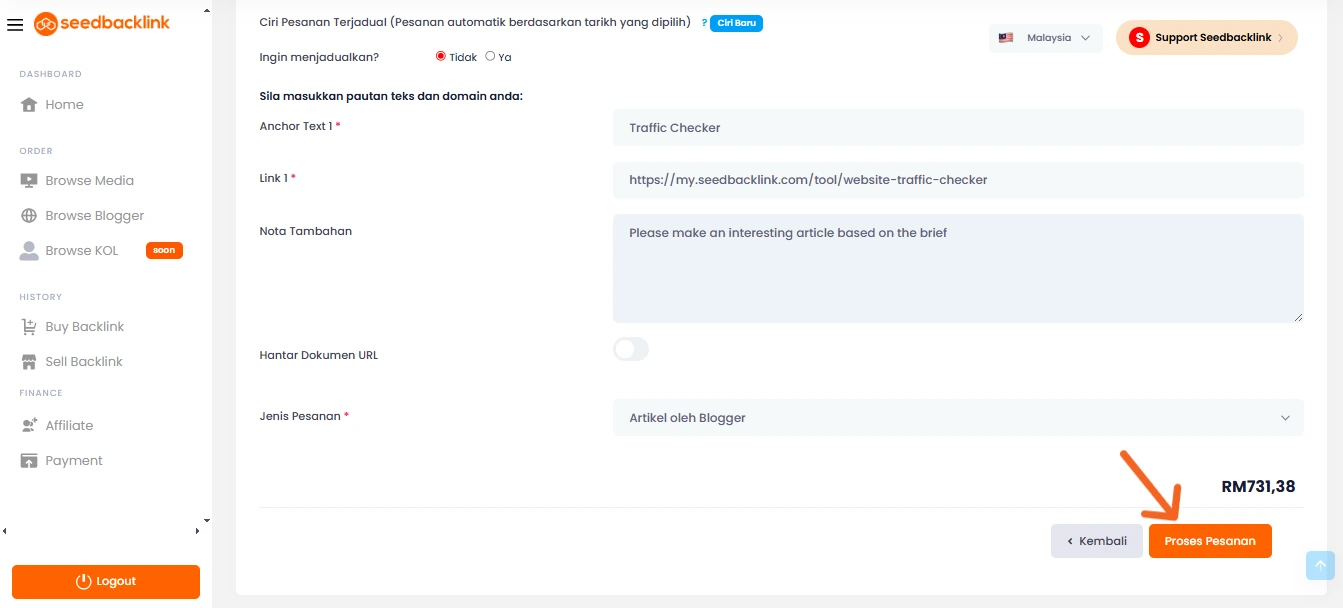Select the Tidak radio option

click(441, 56)
